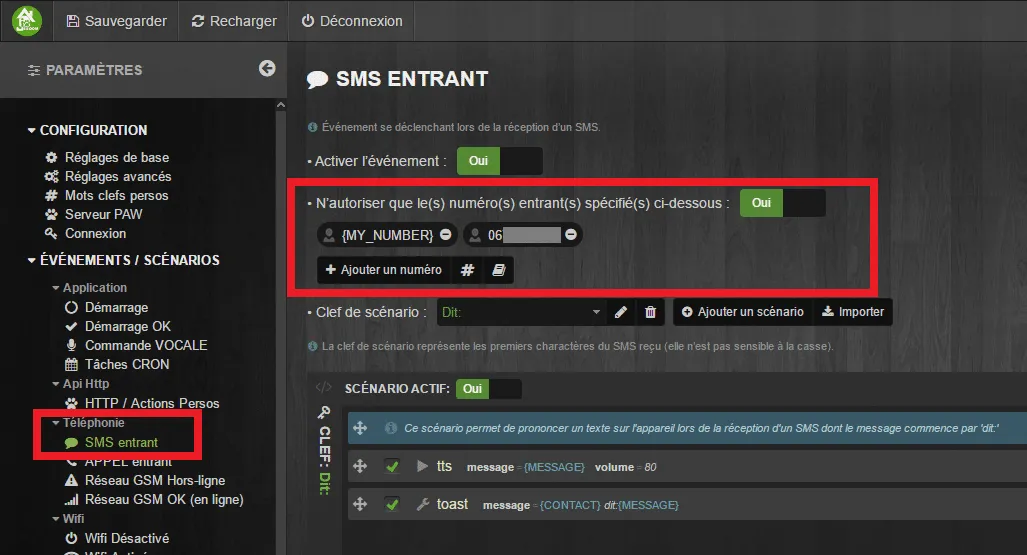This screenshot has width=1027, height=555.
Task: Reload configuration with Recharger
Action: (234, 21)
